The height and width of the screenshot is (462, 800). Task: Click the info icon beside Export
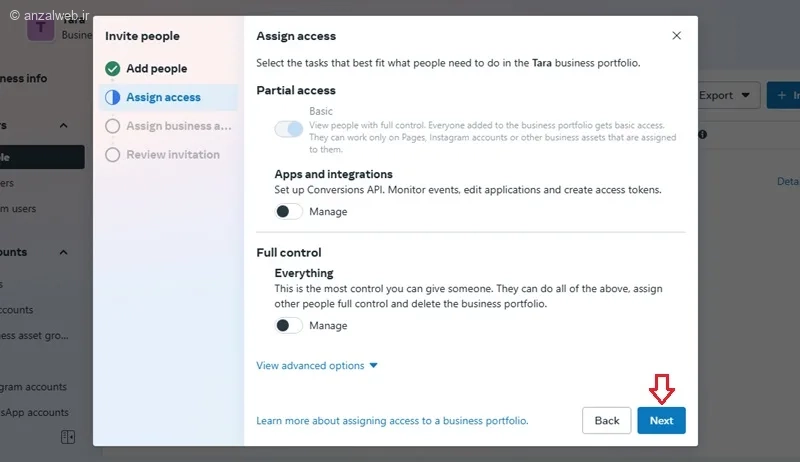(702, 134)
